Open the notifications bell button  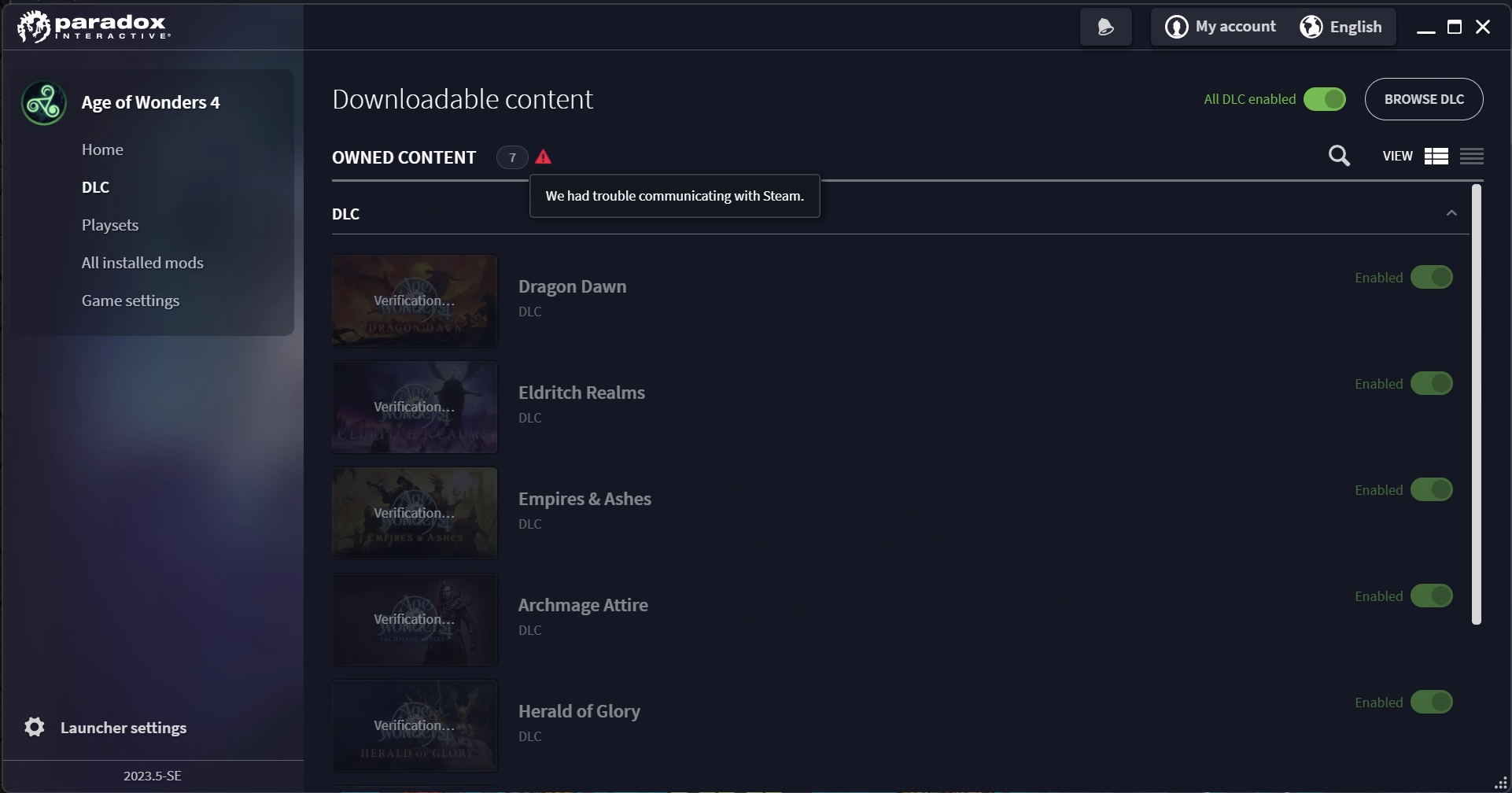click(1105, 27)
